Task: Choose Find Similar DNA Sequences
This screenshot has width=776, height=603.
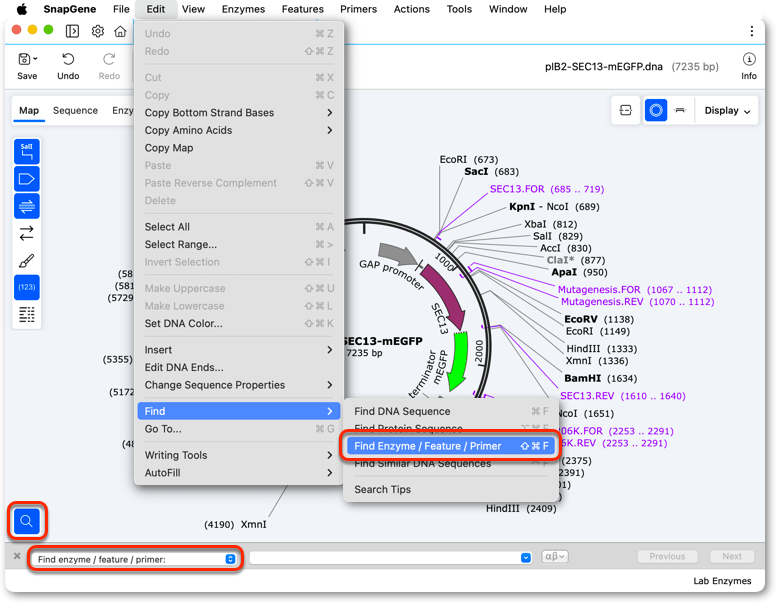Action: click(x=451, y=464)
